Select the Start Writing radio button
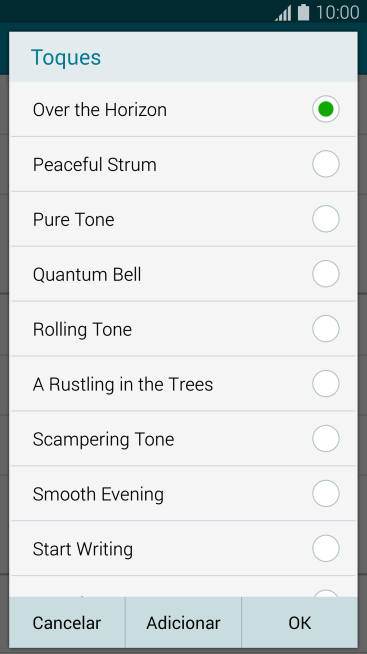Image resolution: width=367 pixels, height=654 pixels. (x=326, y=549)
